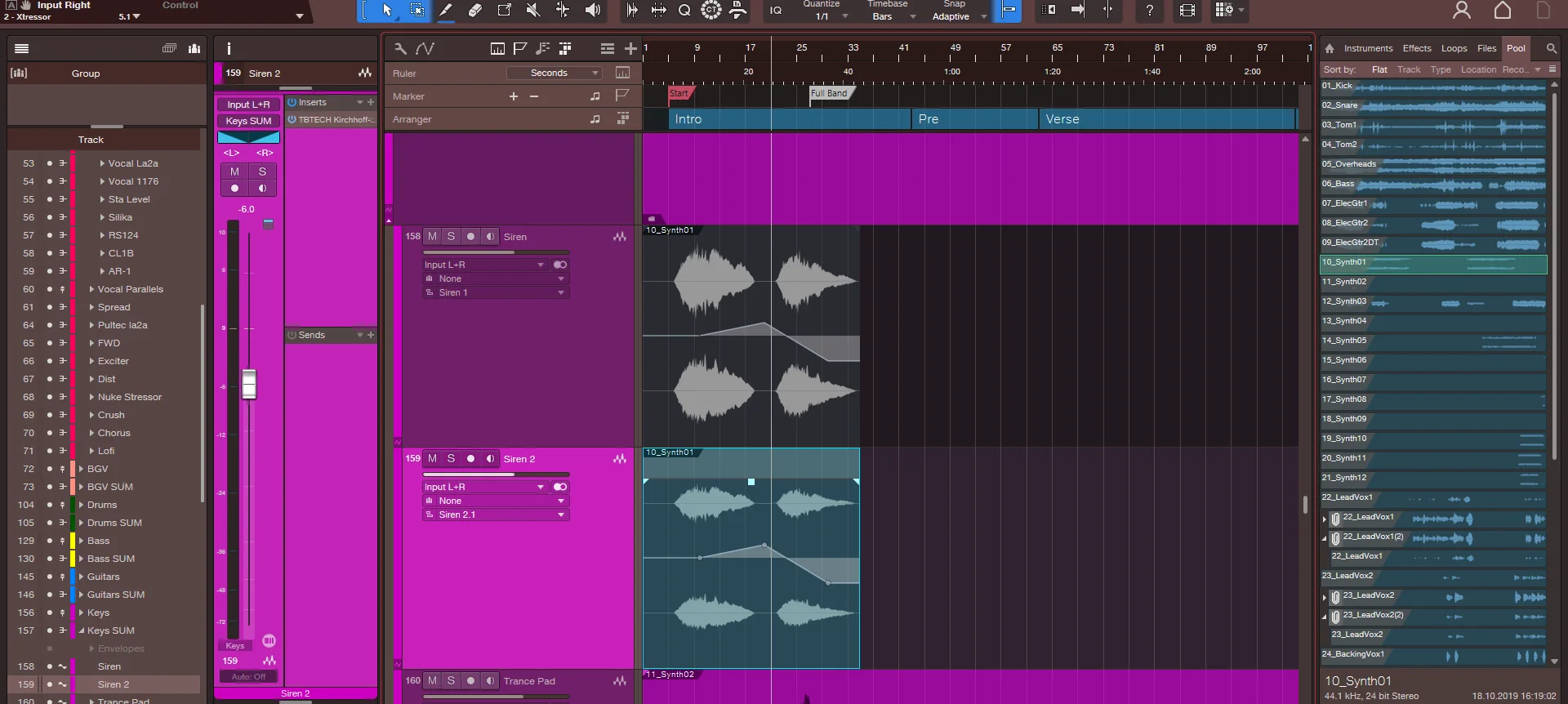The image size is (1568, 704).
Task: Select the Paint pencil tool
Action: [x=446, y=11]
